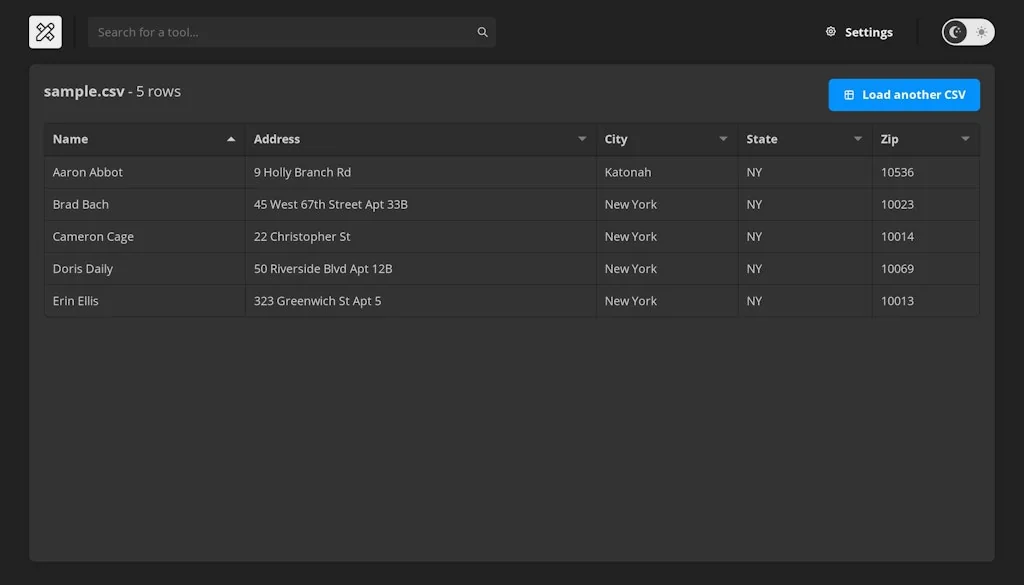The image size is (1024, 585).
Task: Click the Zip column header
Action: pyautogui.click(x=926, y=139)
